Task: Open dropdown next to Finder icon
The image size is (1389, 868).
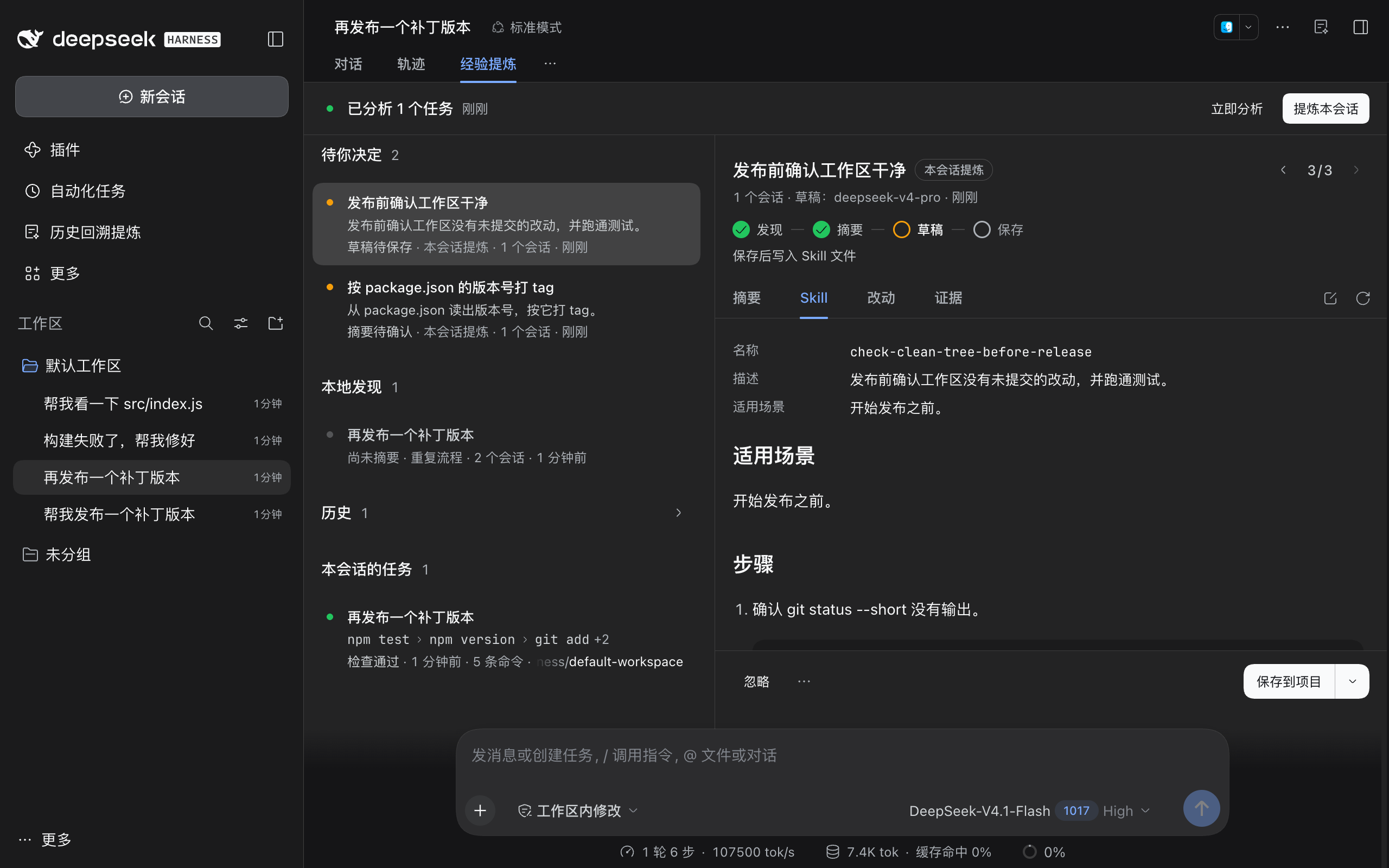Action: coord(1248,27)
